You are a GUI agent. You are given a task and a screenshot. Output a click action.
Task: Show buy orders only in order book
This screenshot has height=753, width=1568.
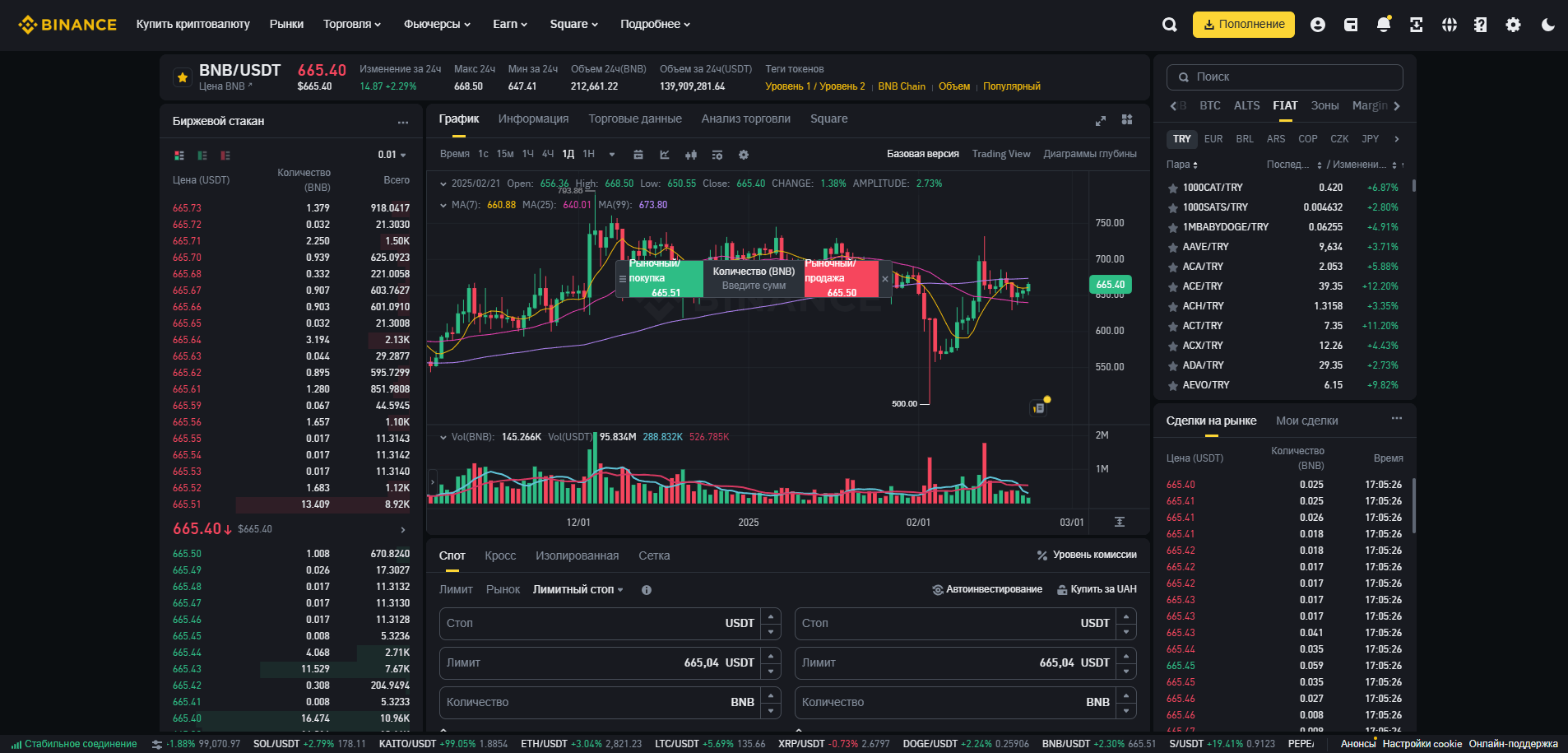coord(202,155)
